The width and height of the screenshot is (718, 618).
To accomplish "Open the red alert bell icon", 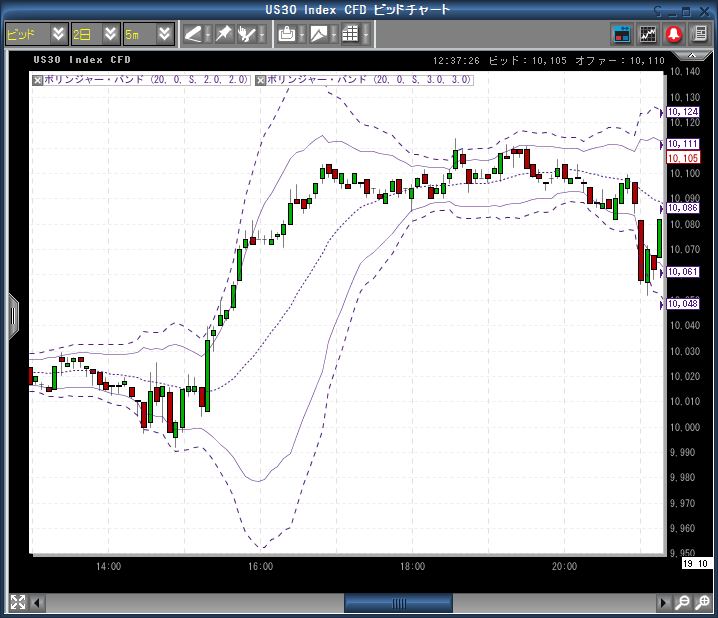I will pos(674,34).
